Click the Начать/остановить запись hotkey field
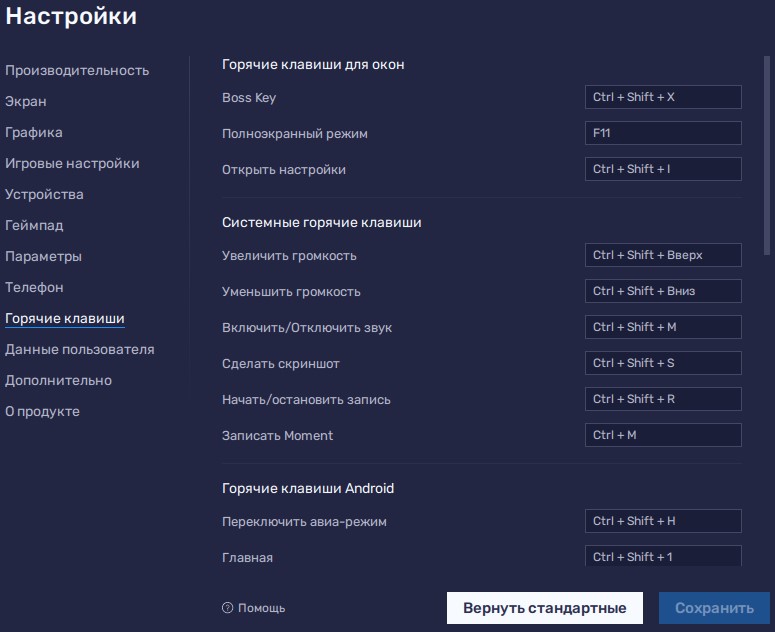Screen dimensions: 775x632 (x=663, y=399)
